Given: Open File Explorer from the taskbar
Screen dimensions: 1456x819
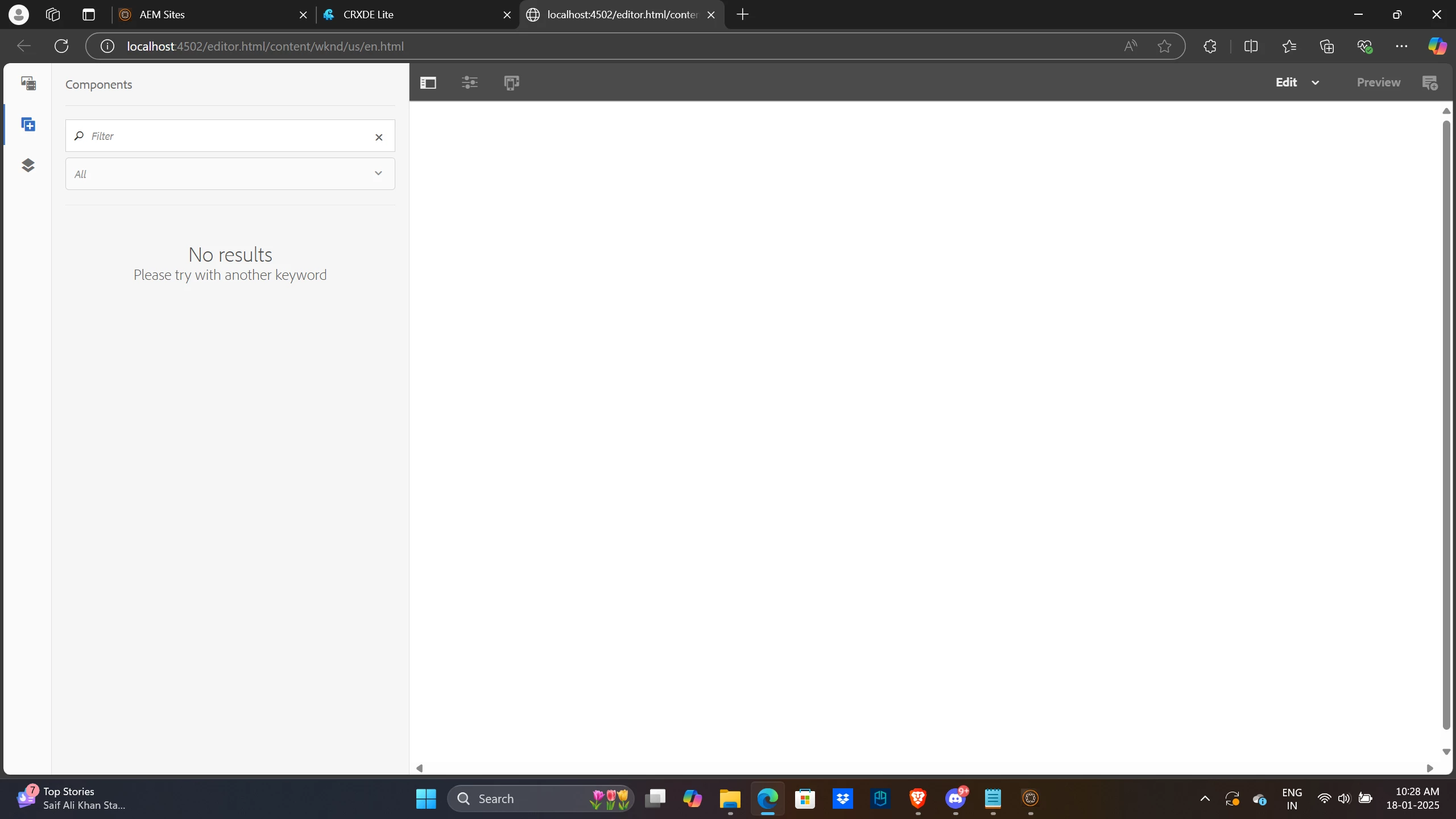Looking at the screenshot, I should click(730, 799).
